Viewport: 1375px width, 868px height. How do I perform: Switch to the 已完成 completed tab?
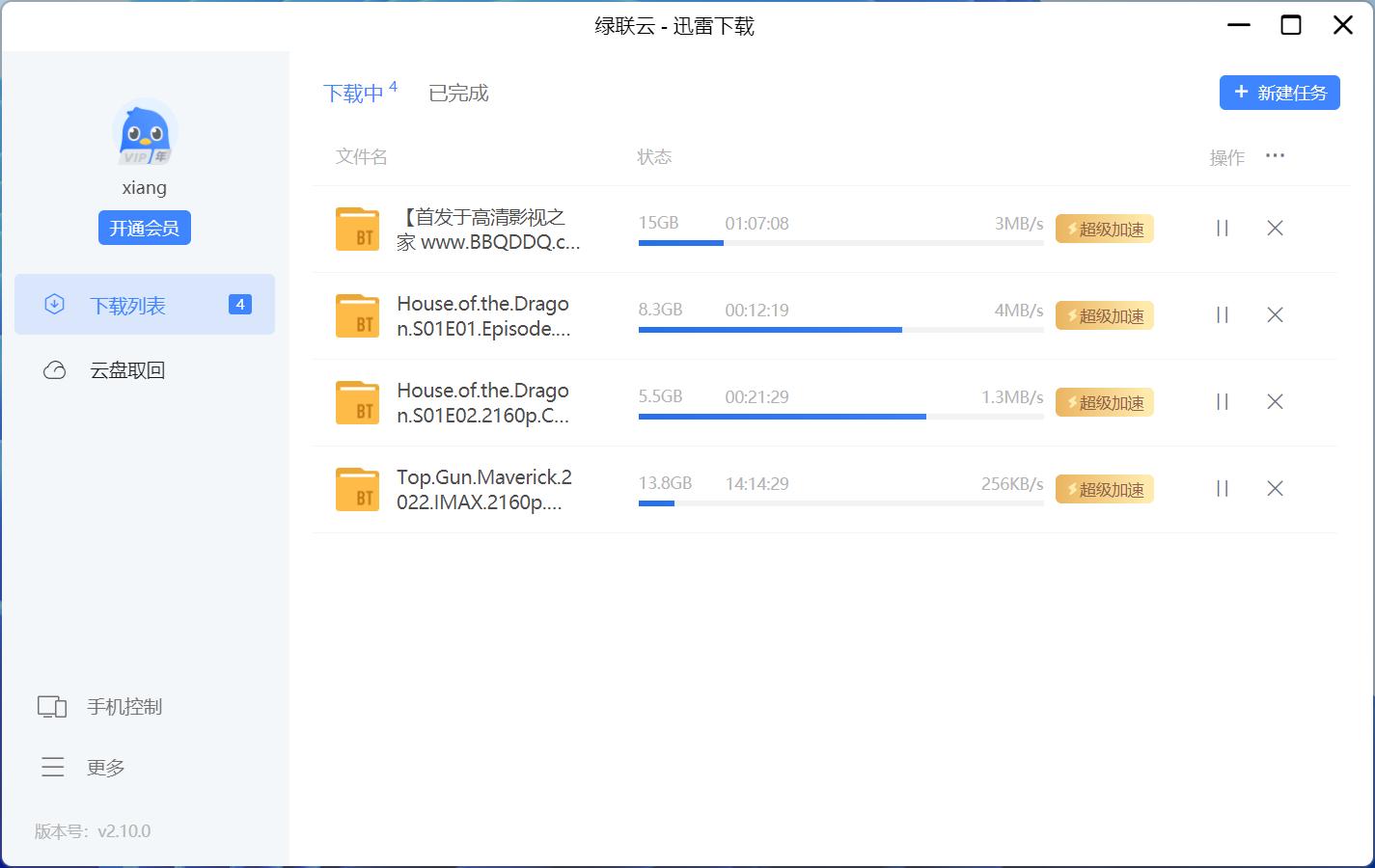(x=459, y=93)
